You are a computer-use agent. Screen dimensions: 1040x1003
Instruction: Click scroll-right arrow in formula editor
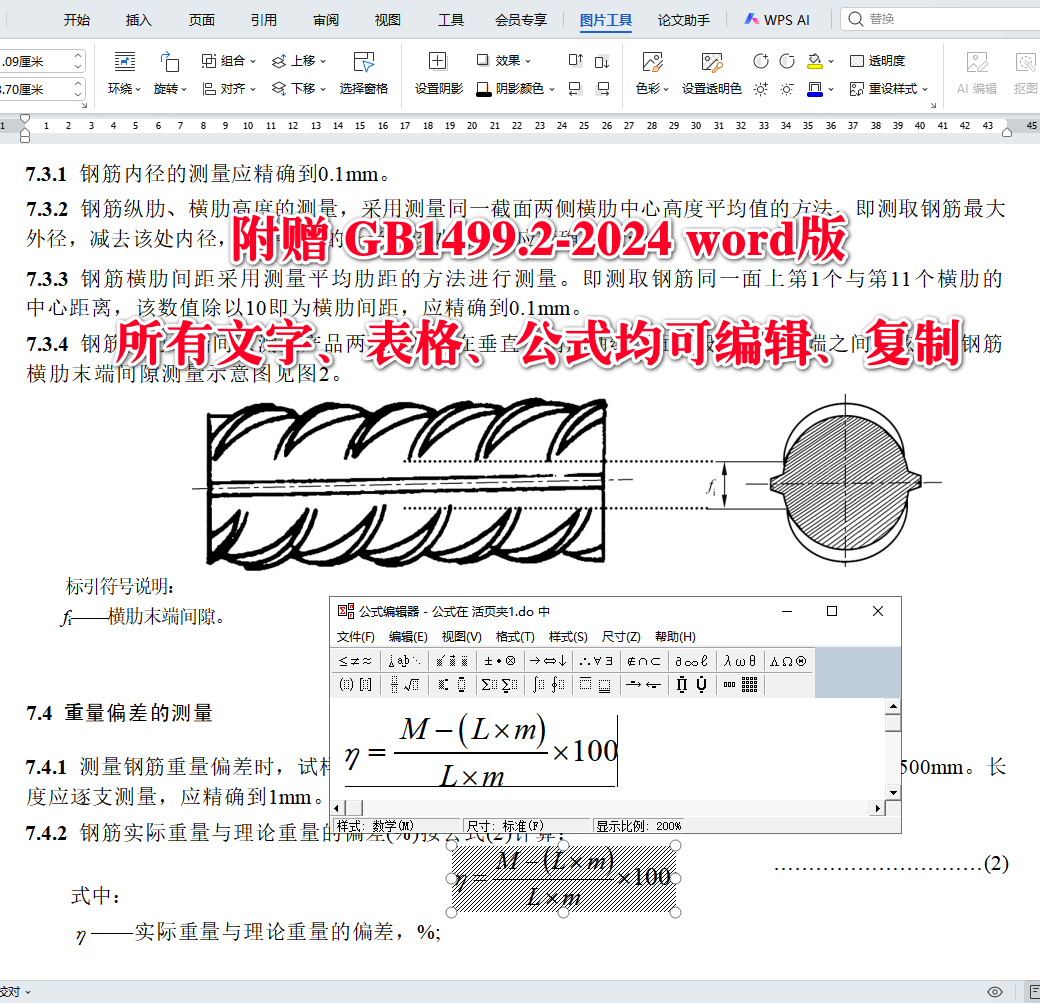878,808
